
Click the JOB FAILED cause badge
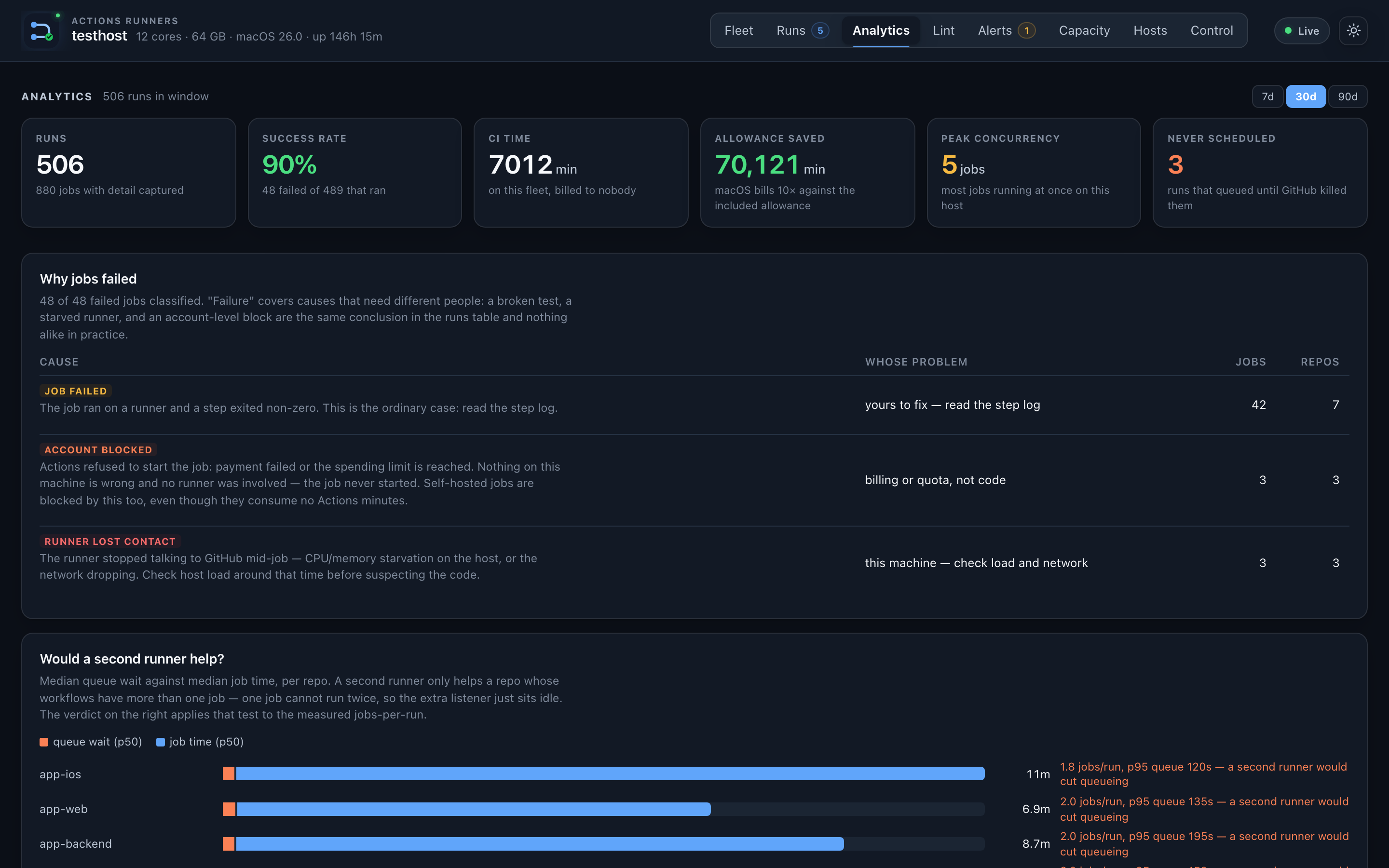coord(75,391)
